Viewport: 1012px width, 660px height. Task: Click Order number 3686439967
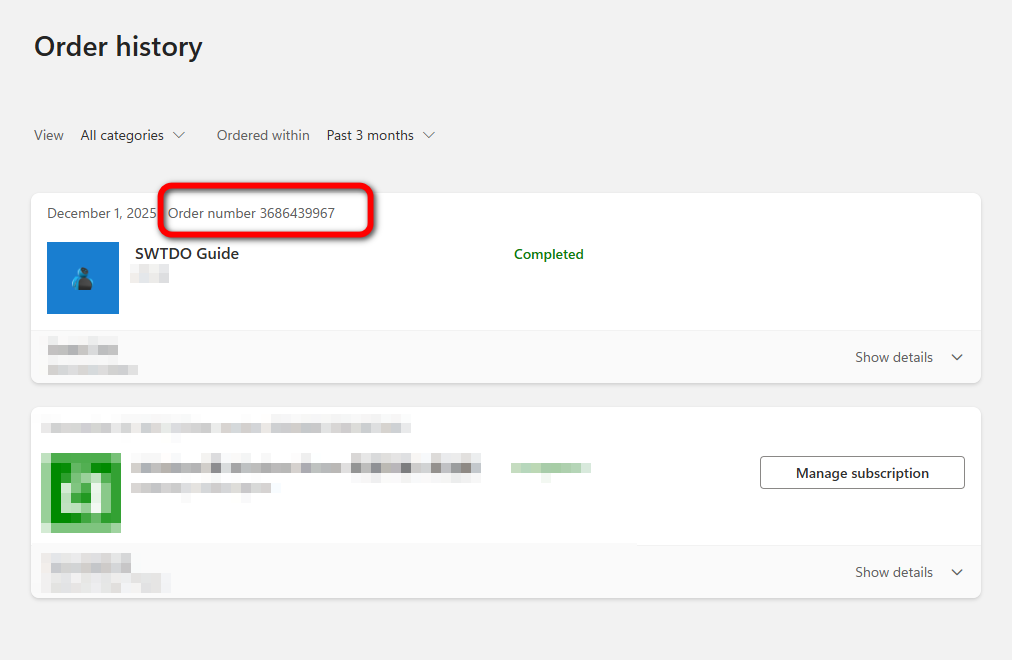coord(251,213)
